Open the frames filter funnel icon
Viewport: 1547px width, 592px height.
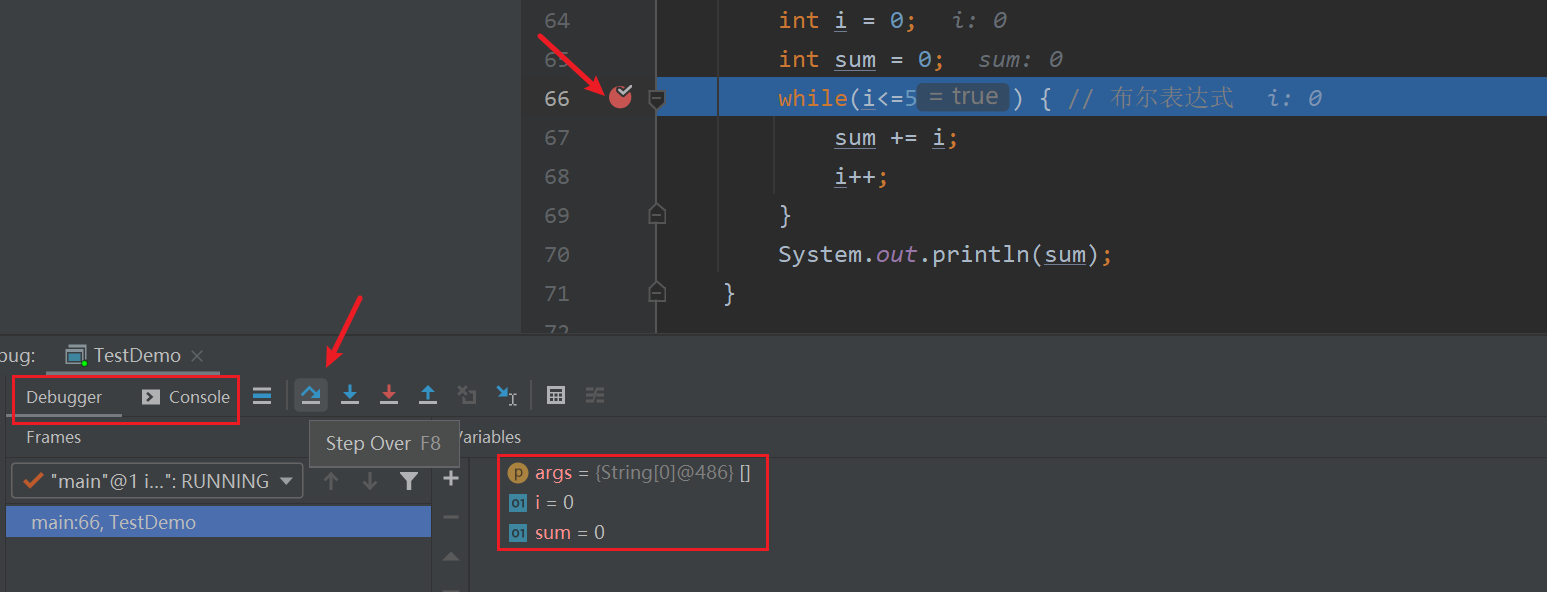tap(408, 481)
